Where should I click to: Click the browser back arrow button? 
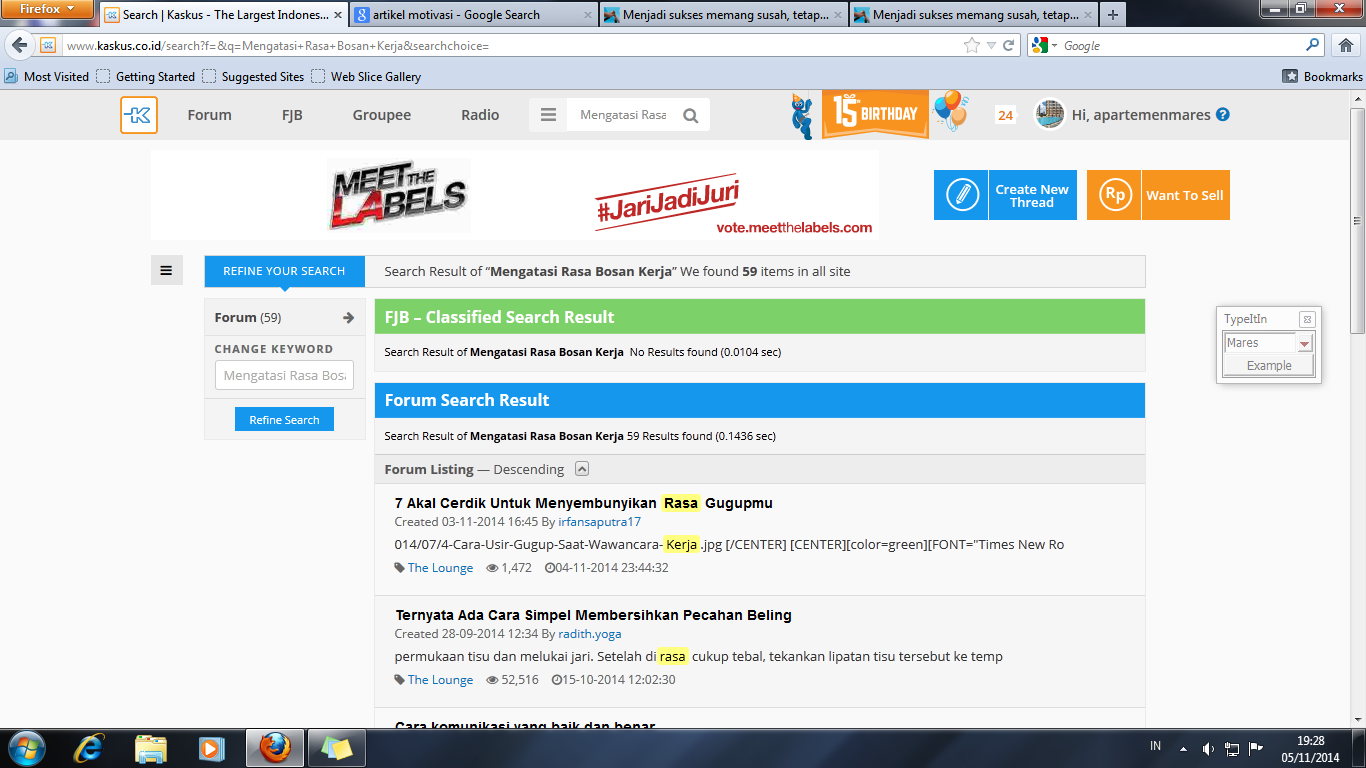pos(20,45)
